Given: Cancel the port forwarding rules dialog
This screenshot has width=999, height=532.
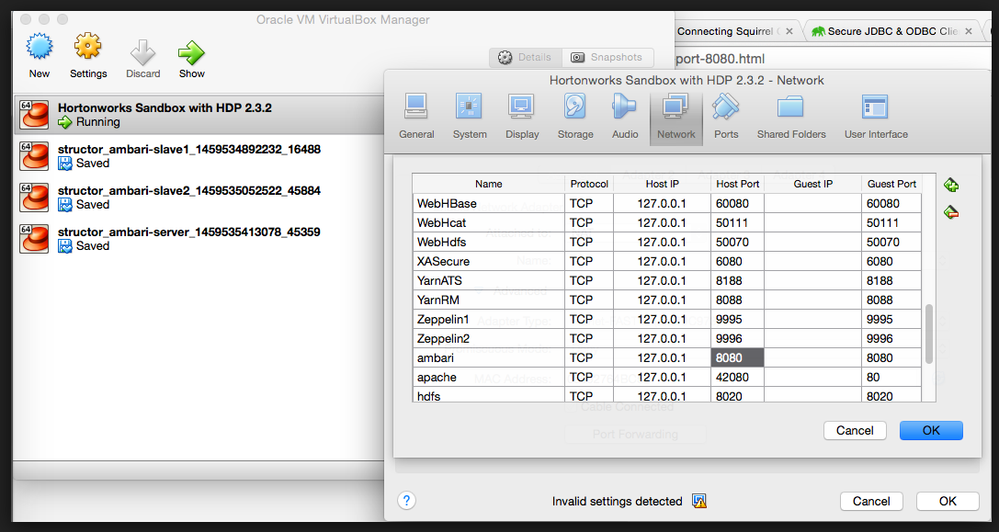Looking at the screenshot, I should click(854, 430).
